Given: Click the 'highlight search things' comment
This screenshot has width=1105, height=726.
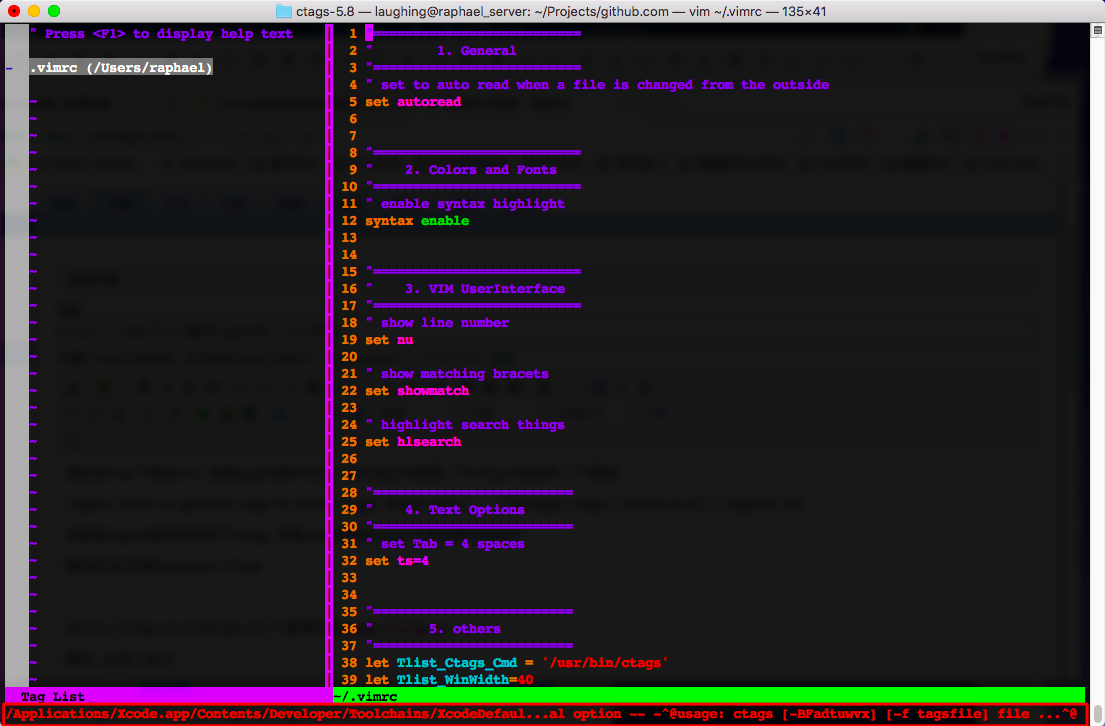Looking at the screenshot, I should tap(466, 425).
